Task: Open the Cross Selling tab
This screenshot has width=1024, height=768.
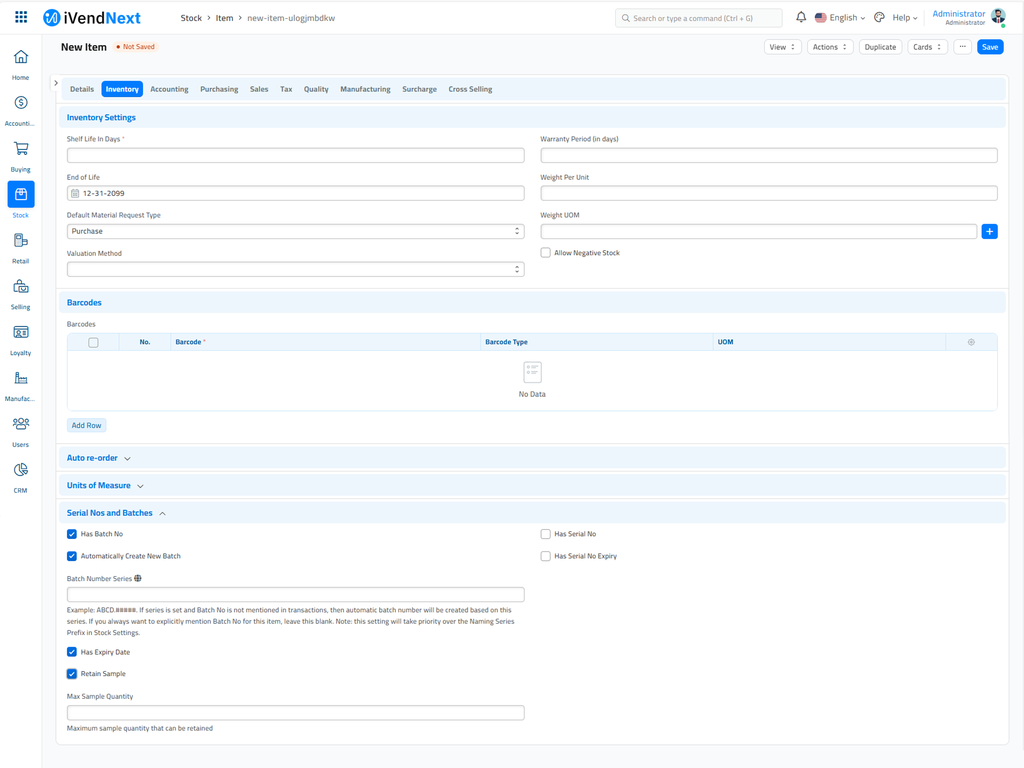Action: click(470, 89)
